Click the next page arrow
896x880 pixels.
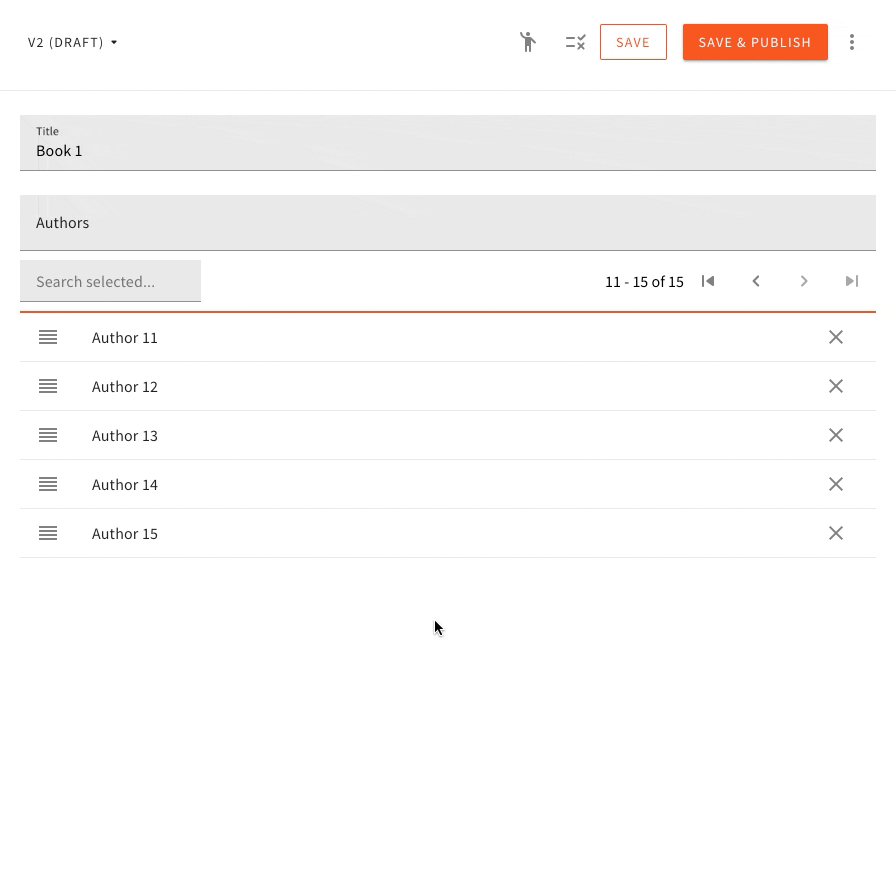pos(804,281)
